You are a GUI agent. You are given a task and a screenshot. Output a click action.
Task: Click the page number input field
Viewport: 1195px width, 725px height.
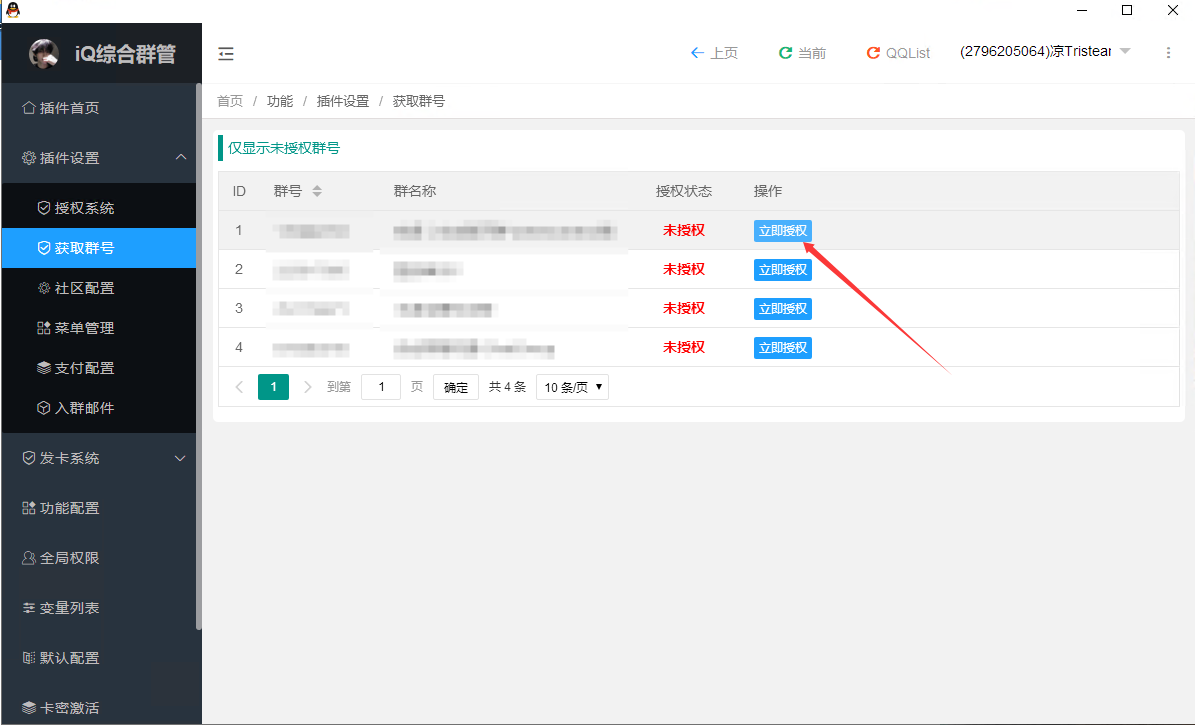coord(381,387)
